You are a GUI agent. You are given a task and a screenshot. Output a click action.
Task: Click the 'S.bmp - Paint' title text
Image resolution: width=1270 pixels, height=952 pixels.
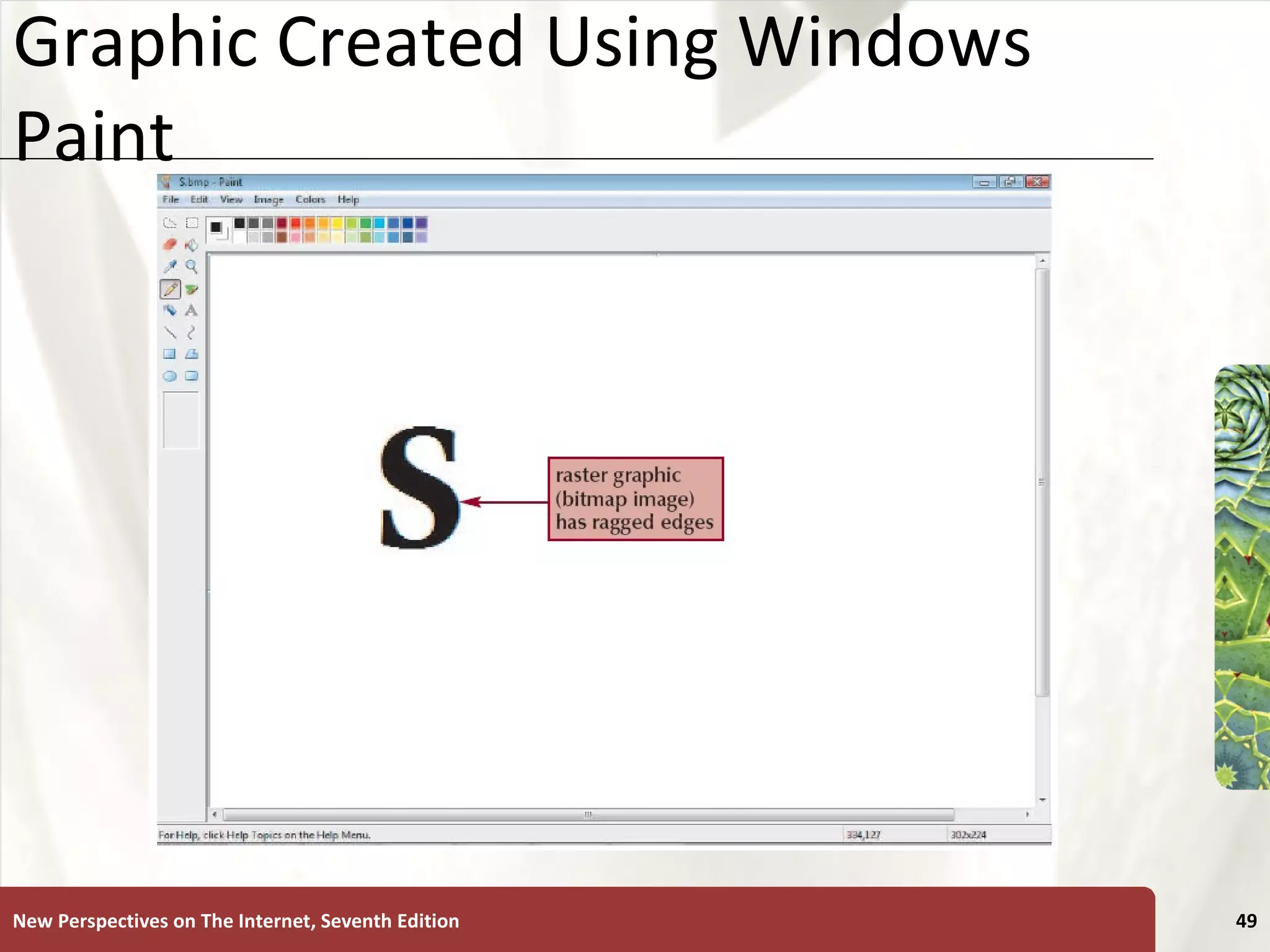click(210, 182)
